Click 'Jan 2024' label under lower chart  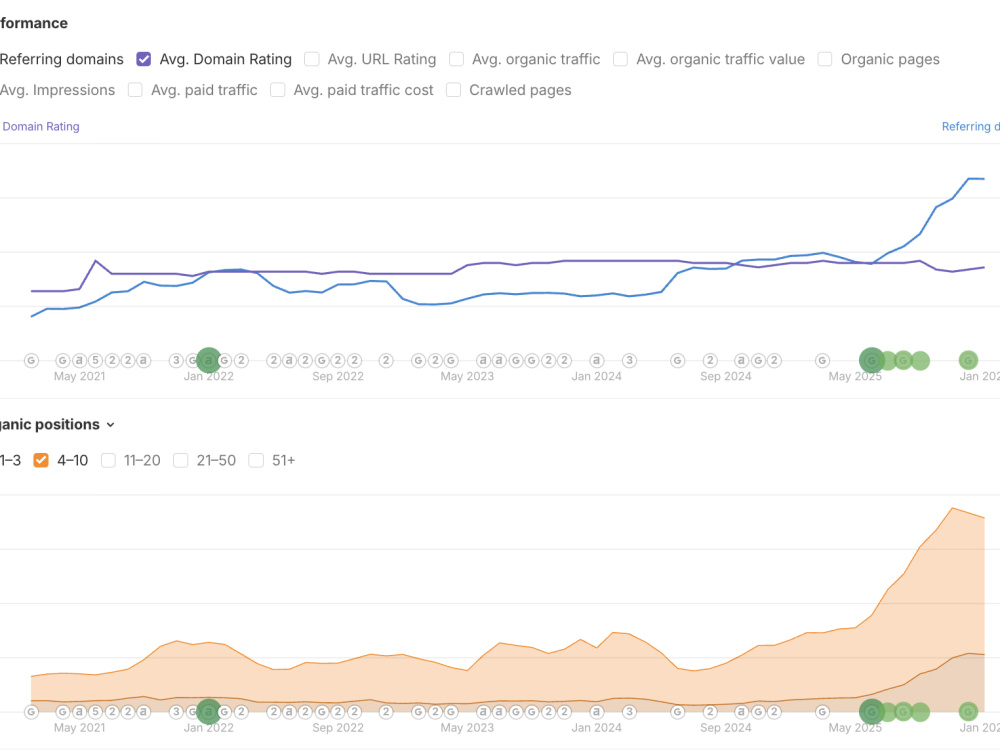click(x=596, y=728)
